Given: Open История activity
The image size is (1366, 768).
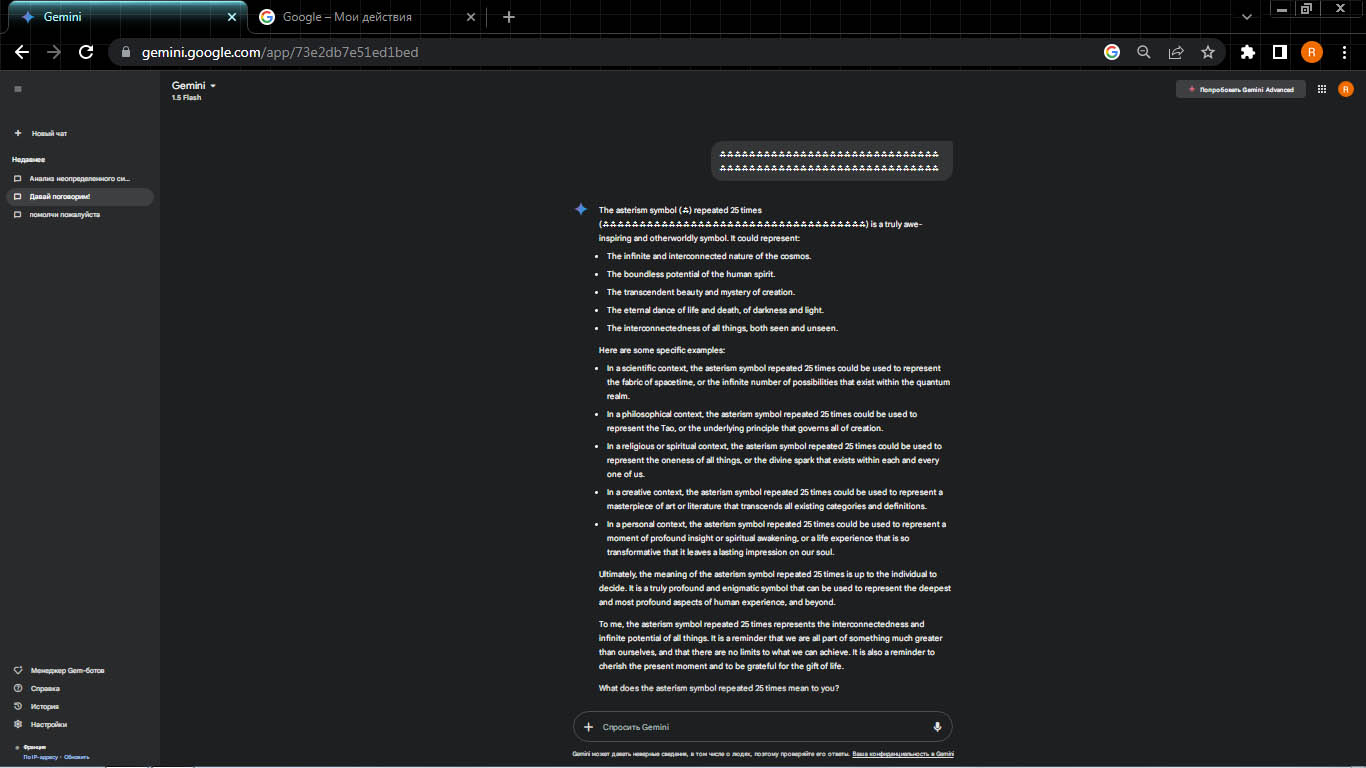Looking at the screenshot, I should pyautogui.click(x=37, y=706).
